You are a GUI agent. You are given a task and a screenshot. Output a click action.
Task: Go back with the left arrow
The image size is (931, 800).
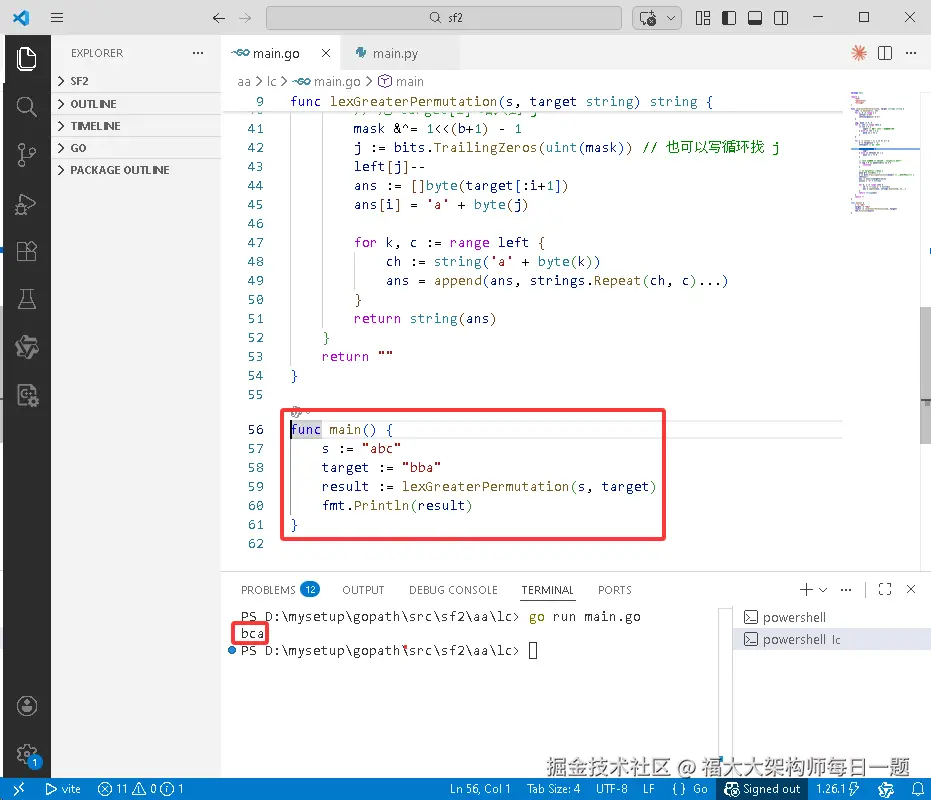click(x=218, y=18)
